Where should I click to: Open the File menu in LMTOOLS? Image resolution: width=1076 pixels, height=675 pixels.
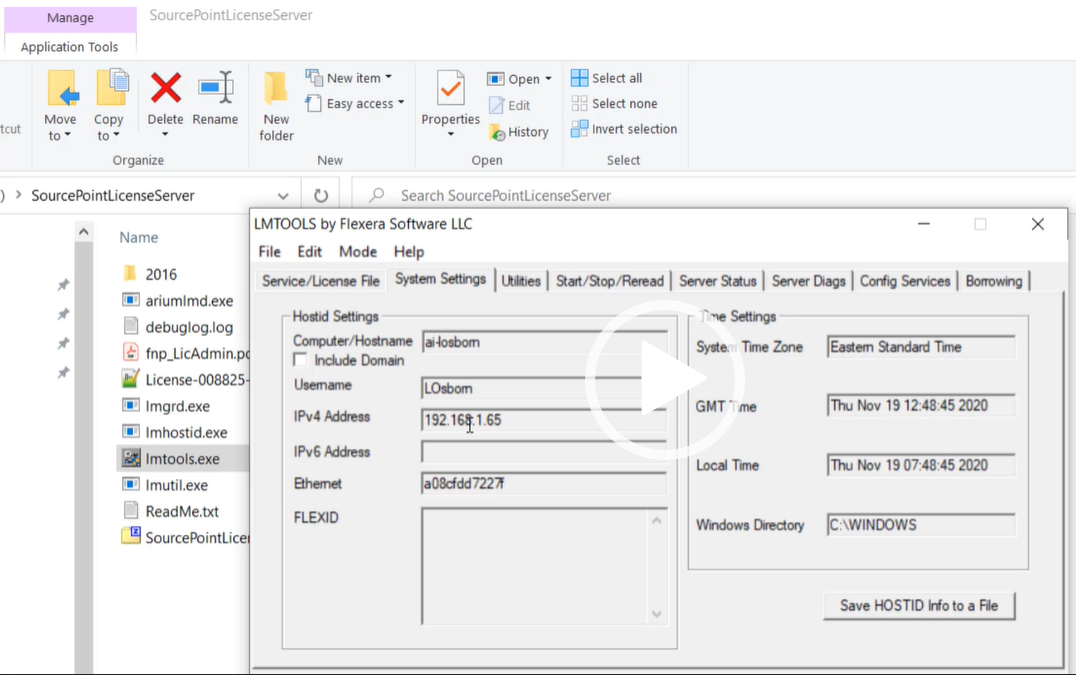point(270,252)
